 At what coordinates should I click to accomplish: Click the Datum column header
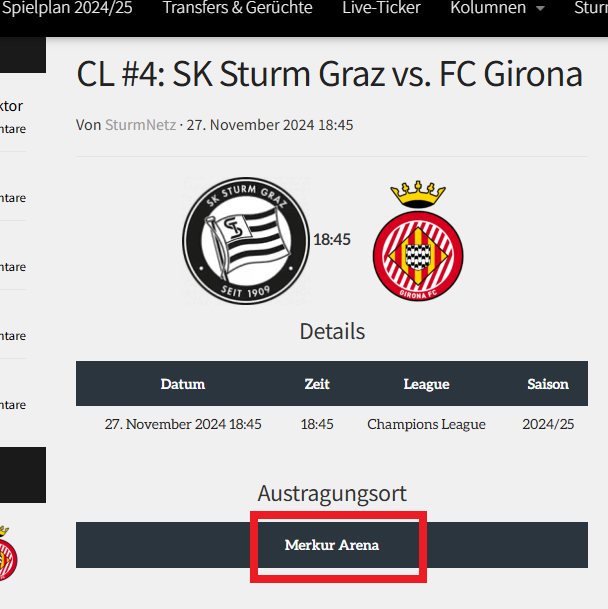click(183, 384)
